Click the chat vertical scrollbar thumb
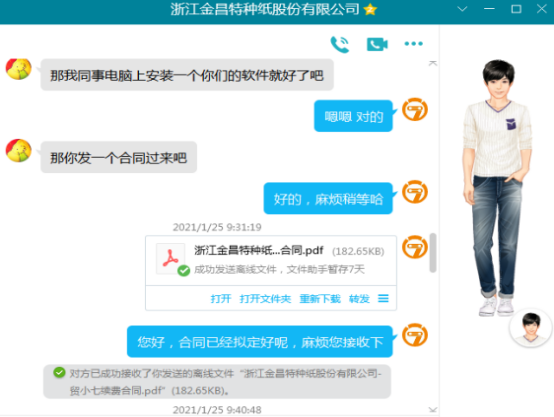The height and width of the screenshot is (417, 554). click(x=433, y=253)
